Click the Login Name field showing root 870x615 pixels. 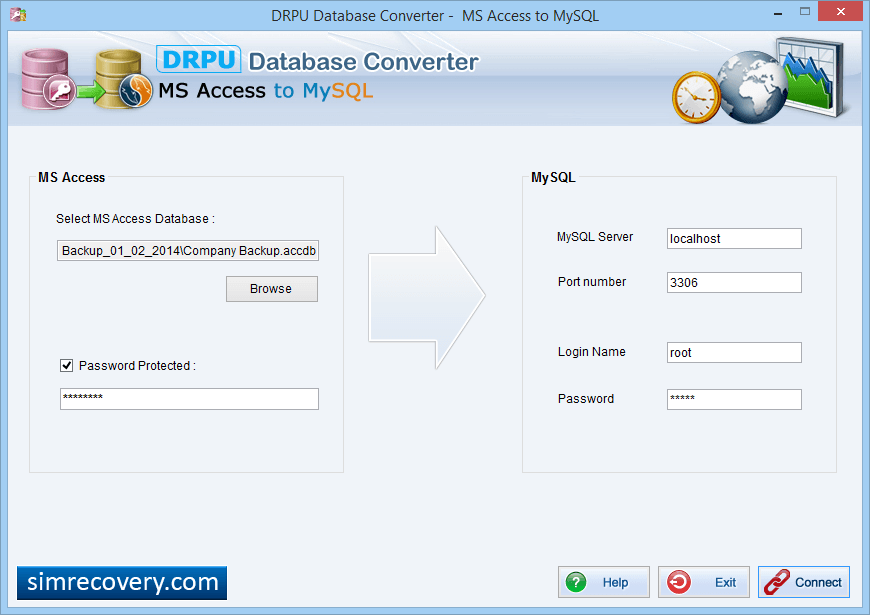coord(734,352)
